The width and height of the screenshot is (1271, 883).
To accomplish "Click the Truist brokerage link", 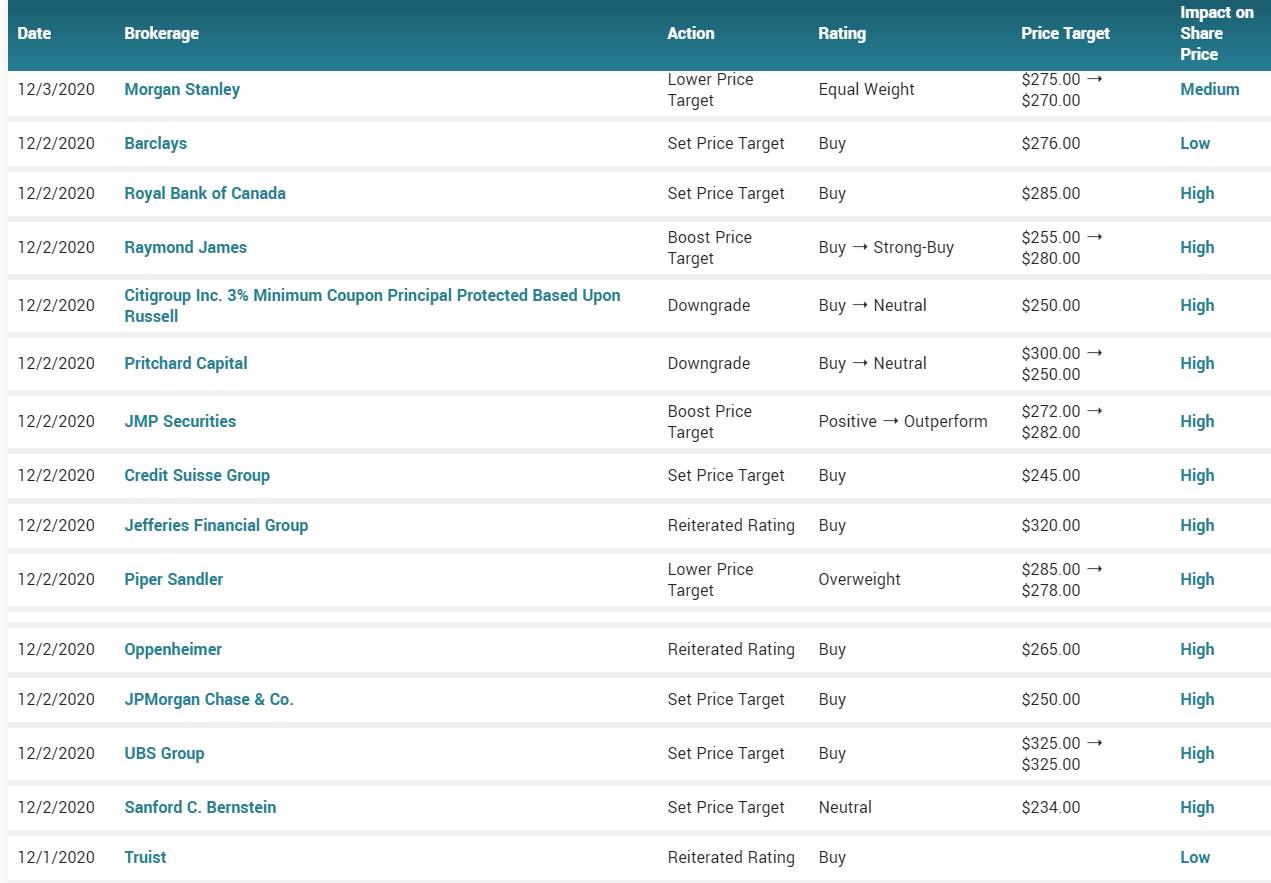I will [x=145, y=857].
